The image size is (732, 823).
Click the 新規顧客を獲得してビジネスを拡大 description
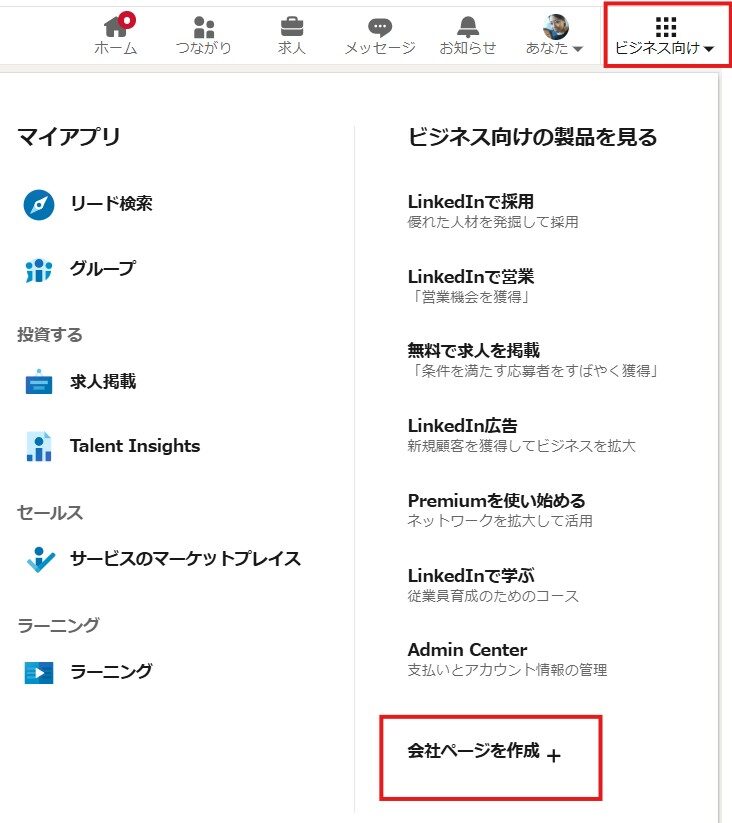click(522, 447)
